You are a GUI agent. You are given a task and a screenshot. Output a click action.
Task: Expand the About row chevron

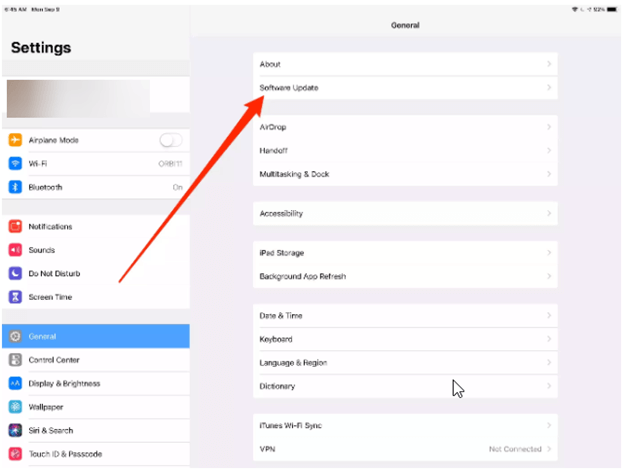[x=549, y=64]
